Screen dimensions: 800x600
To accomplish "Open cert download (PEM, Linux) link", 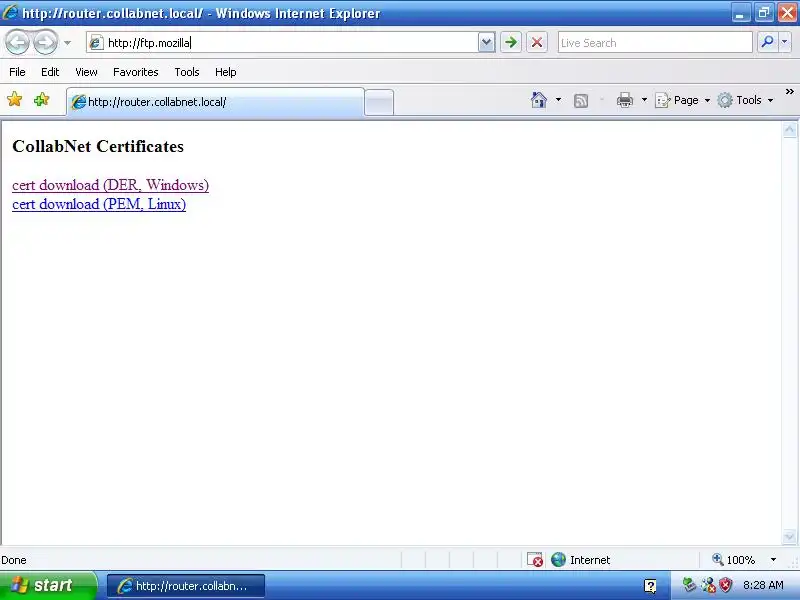I will (x=99, y=204).
